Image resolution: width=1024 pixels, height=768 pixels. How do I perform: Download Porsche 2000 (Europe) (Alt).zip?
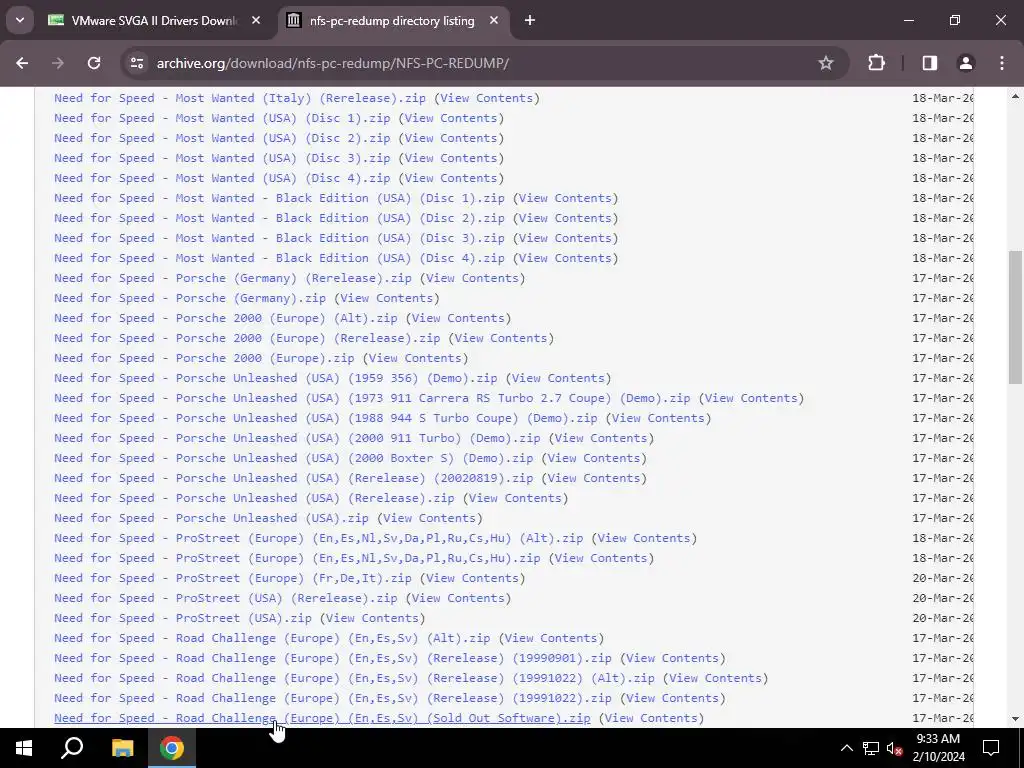[225, 318]
